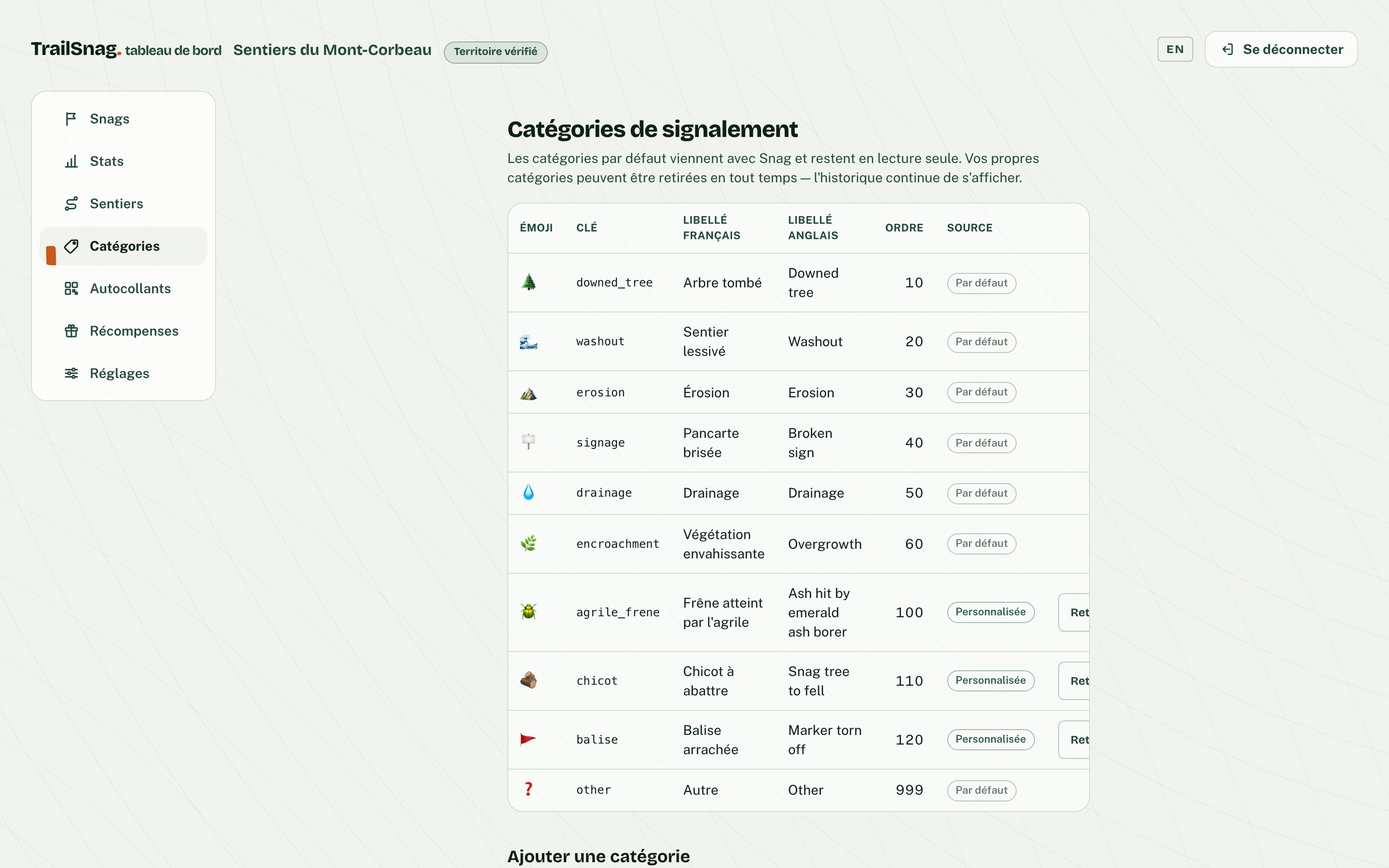
Task: Click the LIBELLÉ ANGLAIS column header
Action: pyautogui.click(x=813, y=228)
